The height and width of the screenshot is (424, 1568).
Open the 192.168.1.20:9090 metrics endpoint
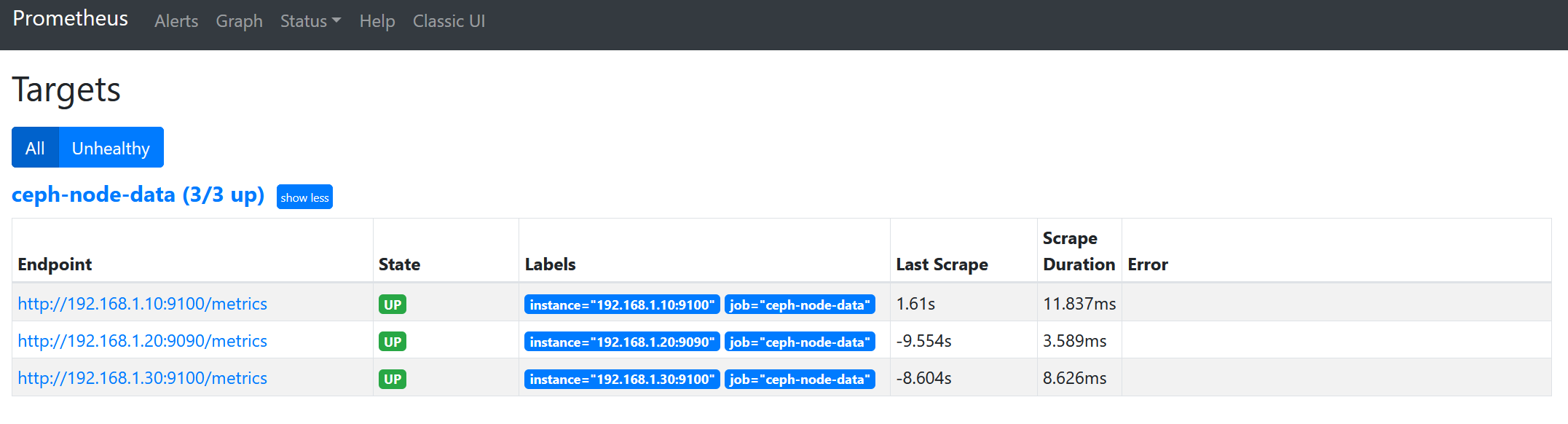click(x=143, y=341)
